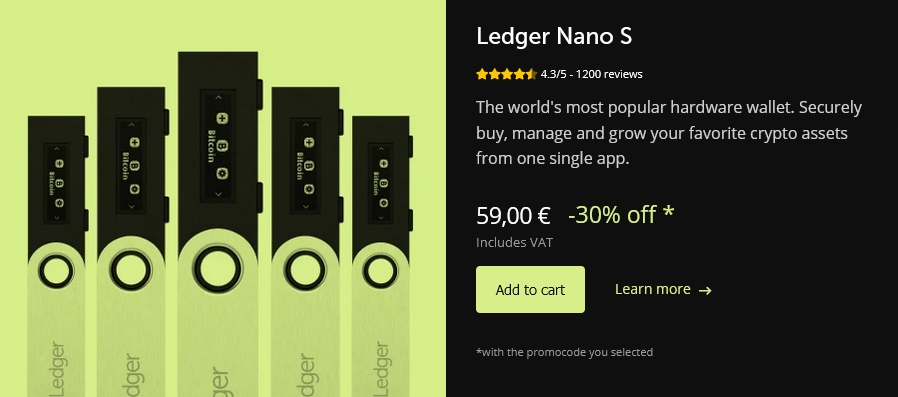
Task: Select the tallest center Ledger device image
Action: [219, 224]
